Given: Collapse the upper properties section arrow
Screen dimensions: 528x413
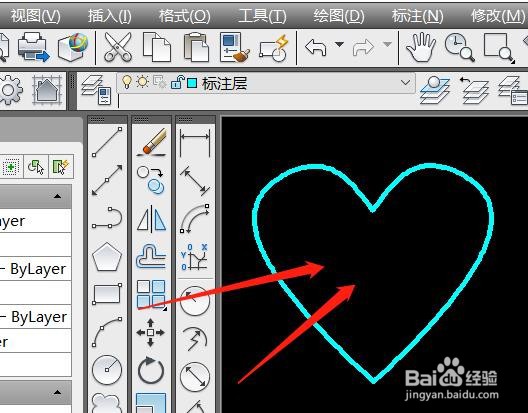Looking at the screenshot, I should 58,196.
